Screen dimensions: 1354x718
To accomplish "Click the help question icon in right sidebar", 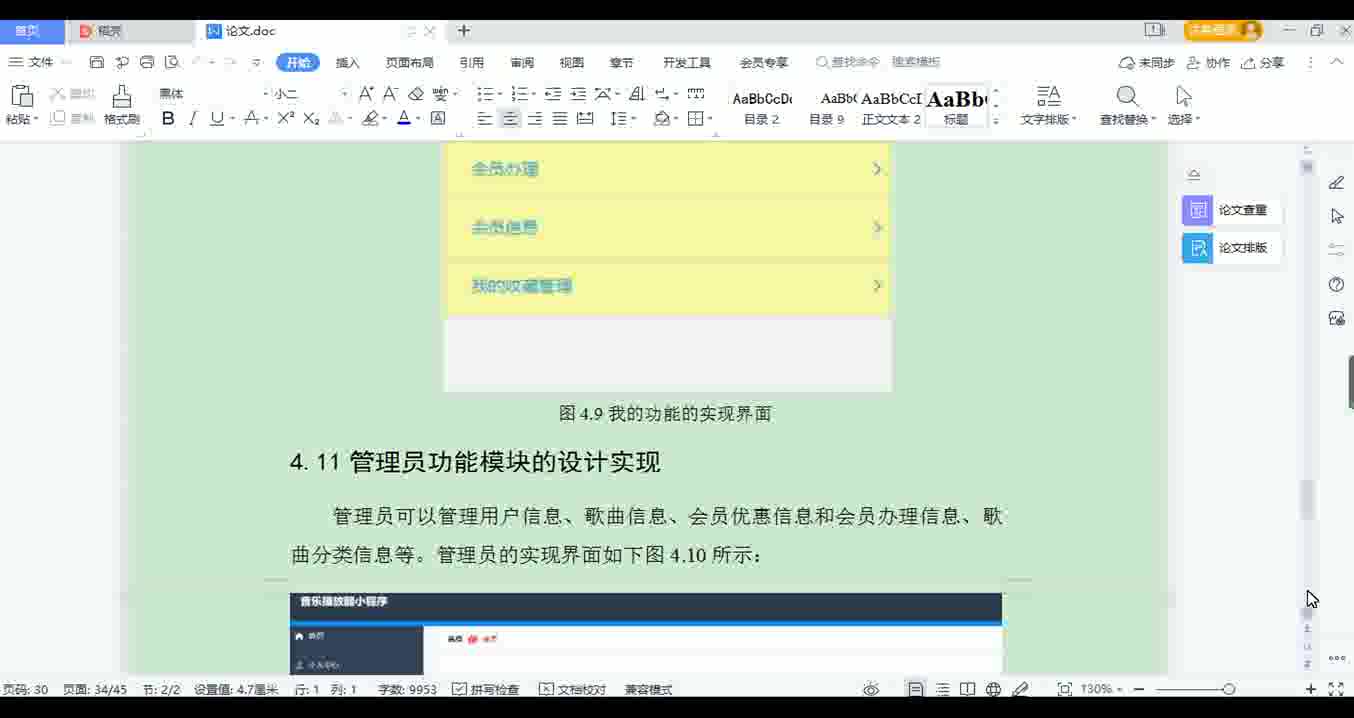I will [x=1336, y=285].
